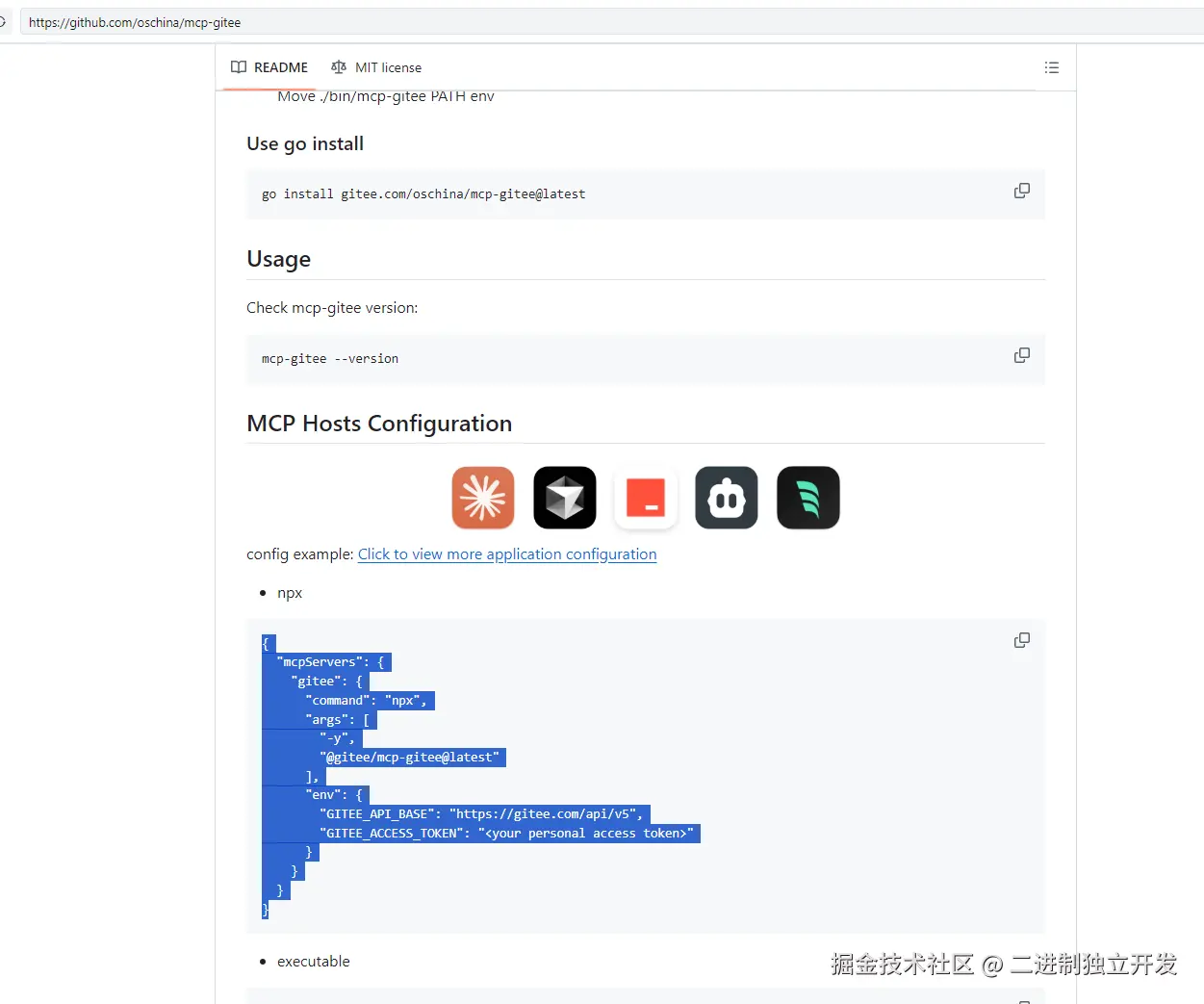Click the green Windsurf icon

(808, 498)
